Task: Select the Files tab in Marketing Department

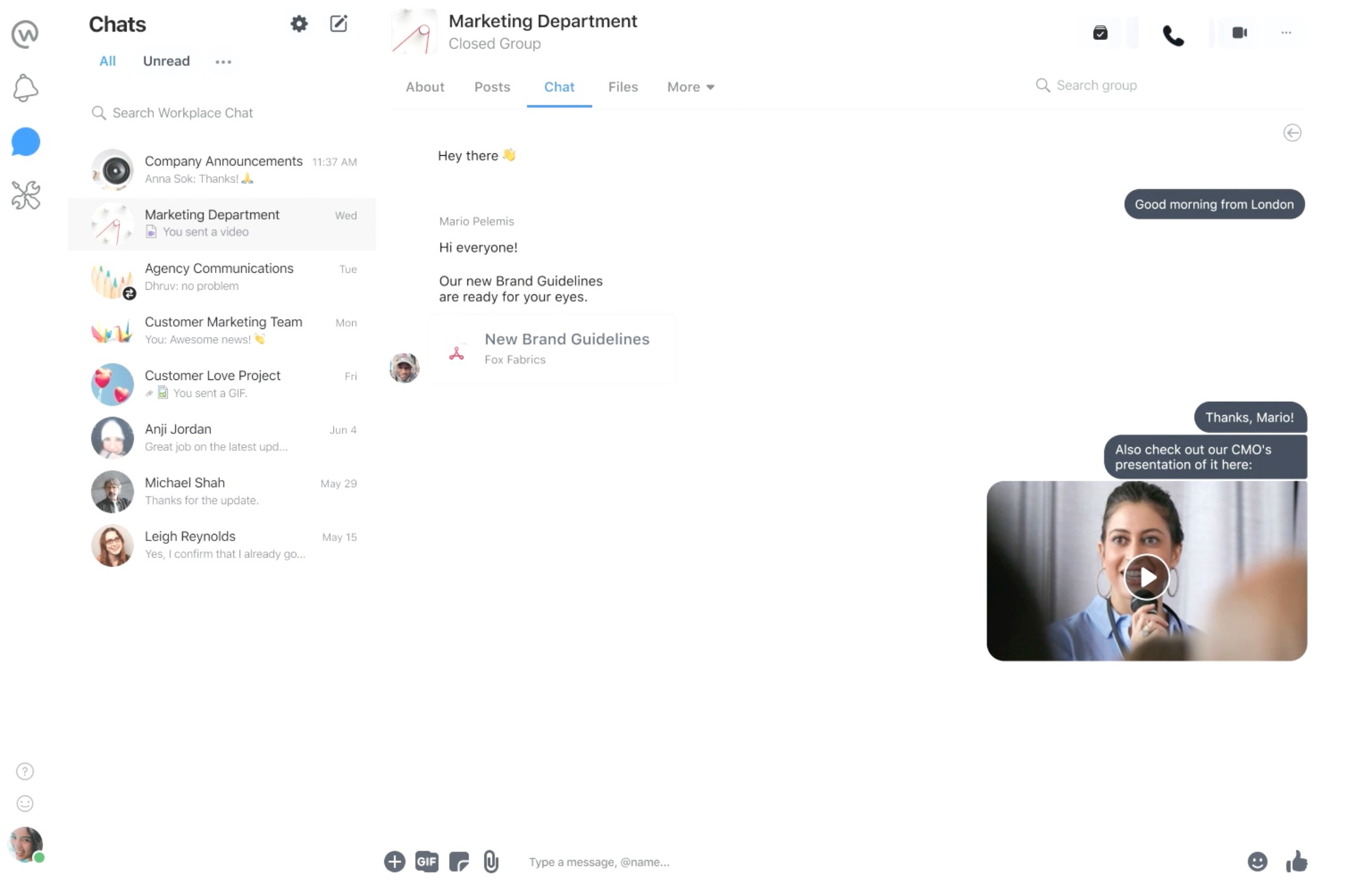Action: (x=622, y=87)
